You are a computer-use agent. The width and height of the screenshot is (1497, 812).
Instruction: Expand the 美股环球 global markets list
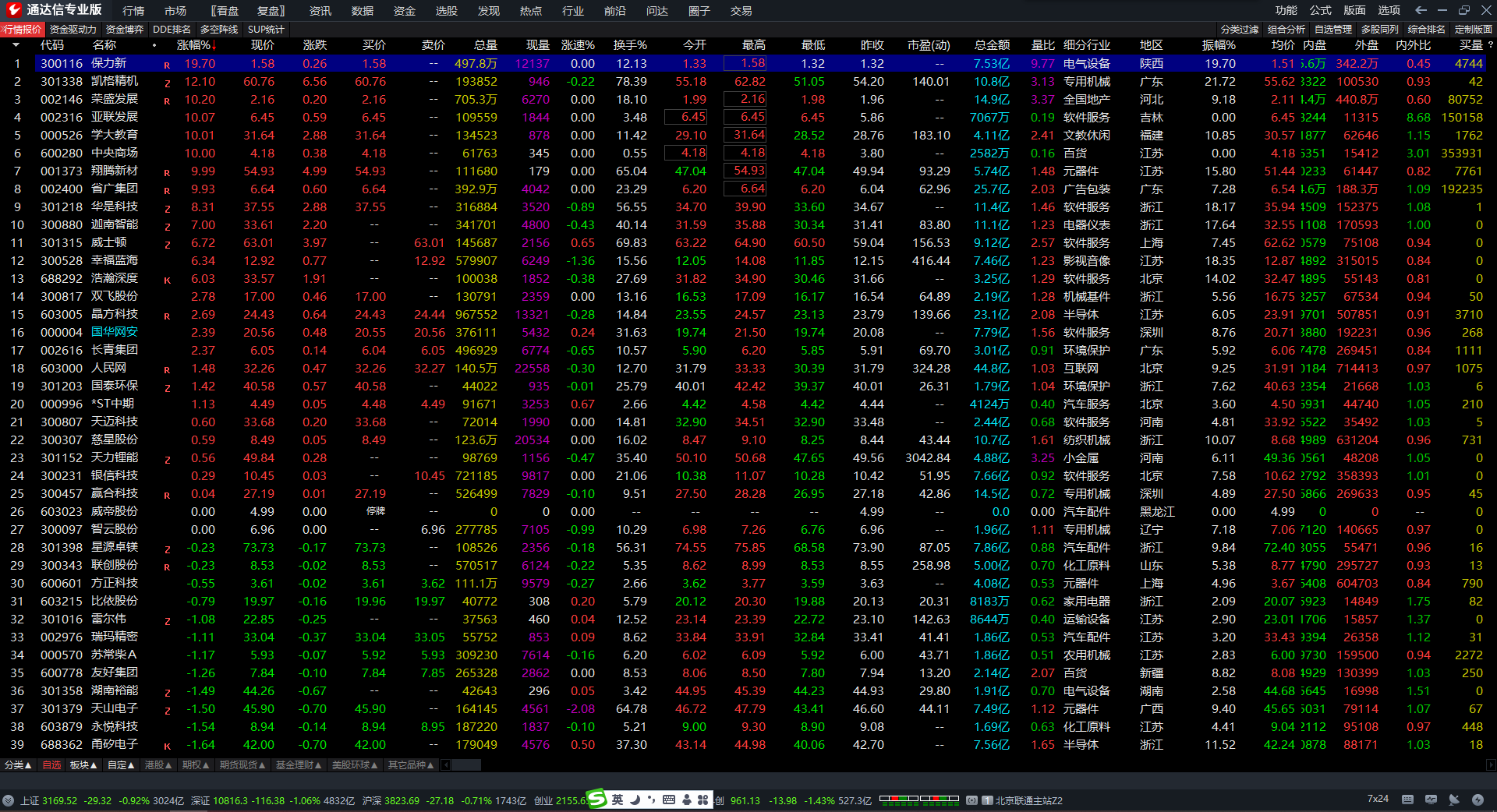(x=355, y=765)
